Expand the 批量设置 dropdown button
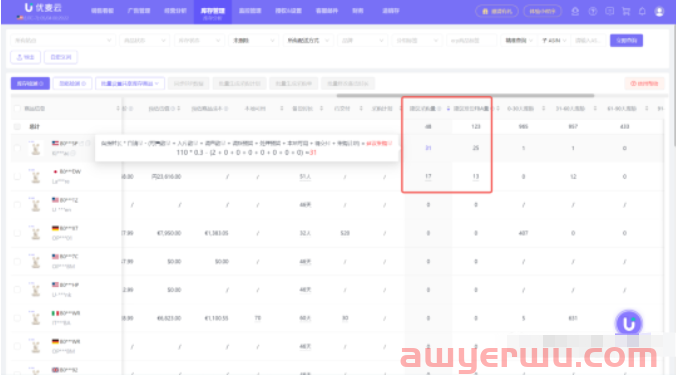The height and width of the screenshot is (387, 676). (x=130, y=83)
